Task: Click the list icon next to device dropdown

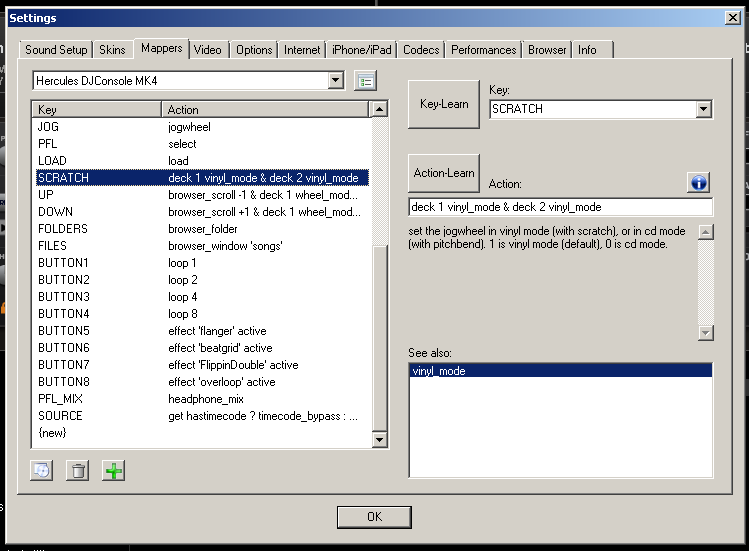Action: click(x=365, y=81)
